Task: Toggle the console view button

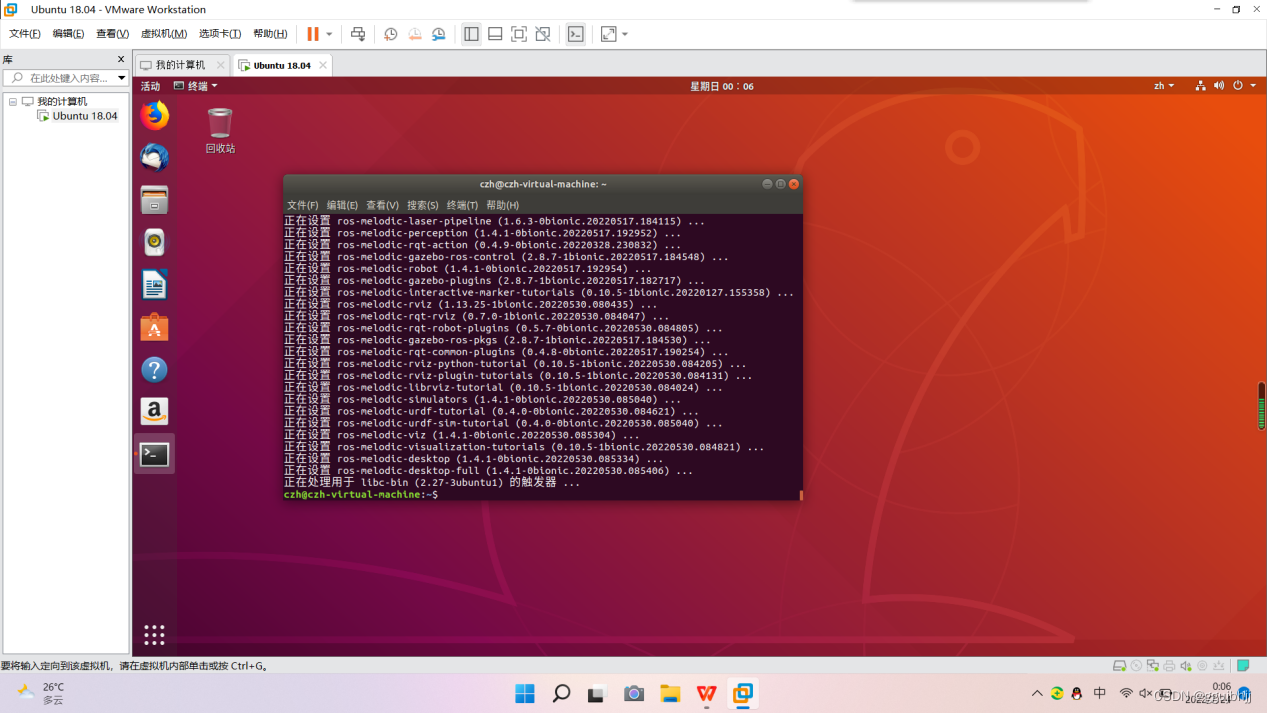Action: click(x=576, y=34)
